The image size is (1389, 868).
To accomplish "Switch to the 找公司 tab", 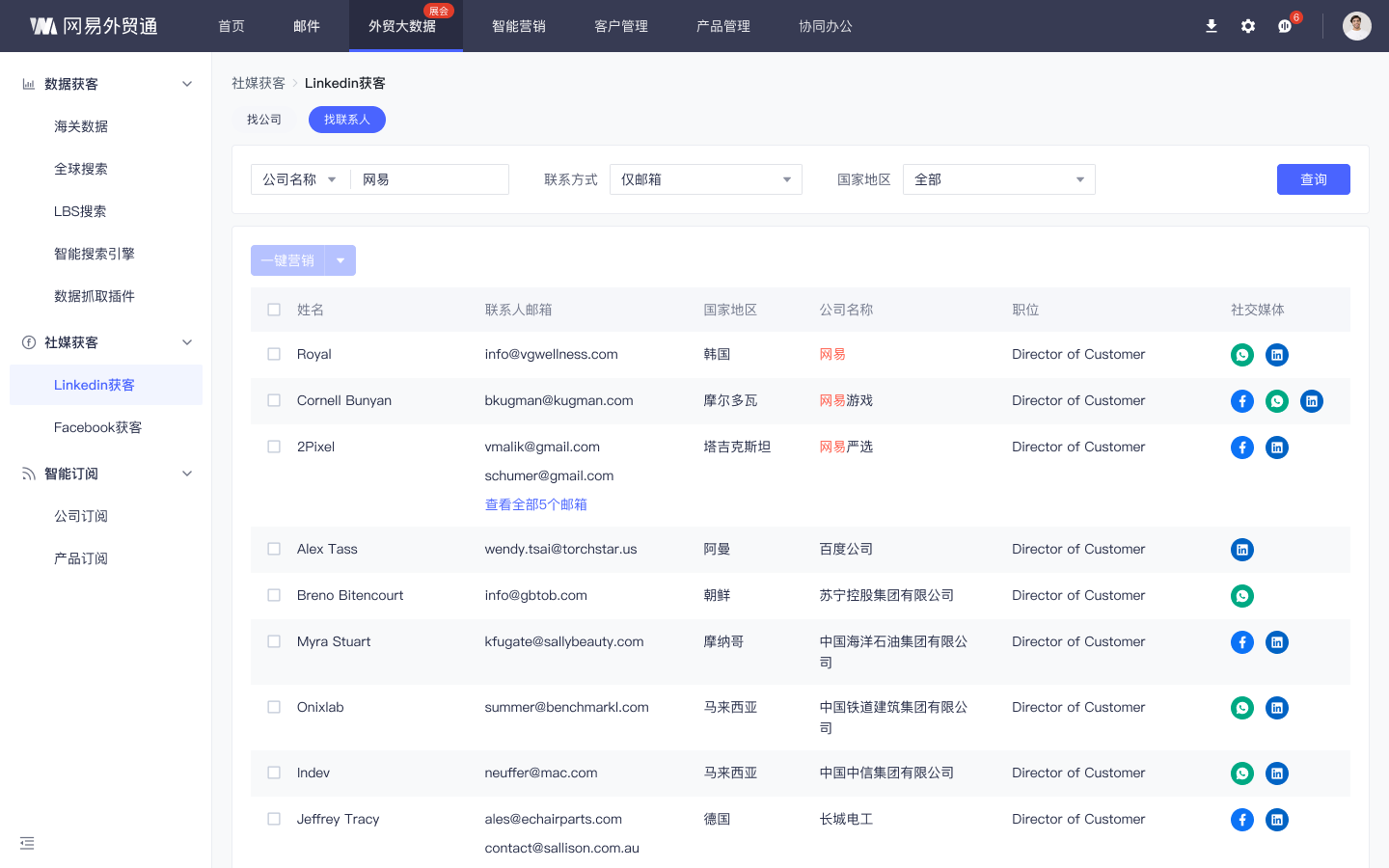I will click(264, 120).
